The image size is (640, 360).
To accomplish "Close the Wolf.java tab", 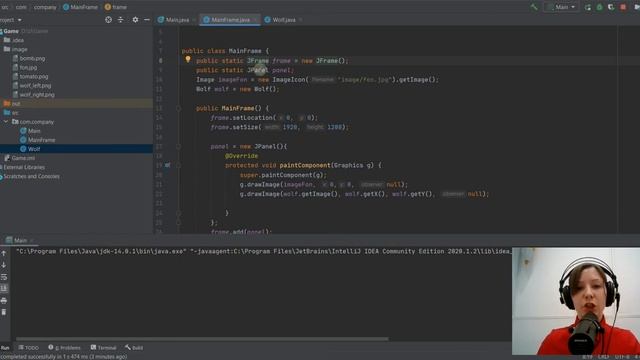I will tap(301, 20).
